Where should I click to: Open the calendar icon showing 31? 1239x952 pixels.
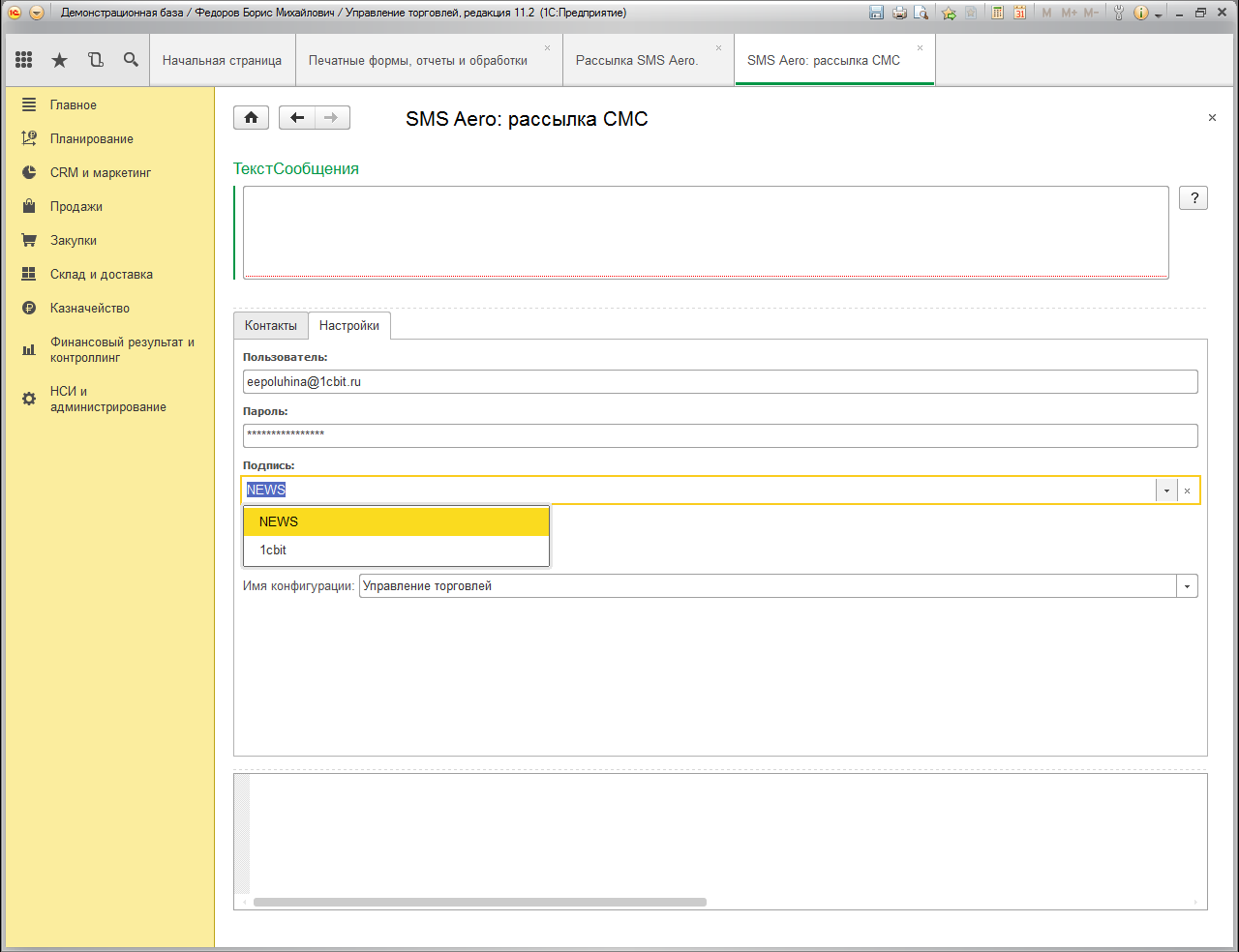[1019, 13]
